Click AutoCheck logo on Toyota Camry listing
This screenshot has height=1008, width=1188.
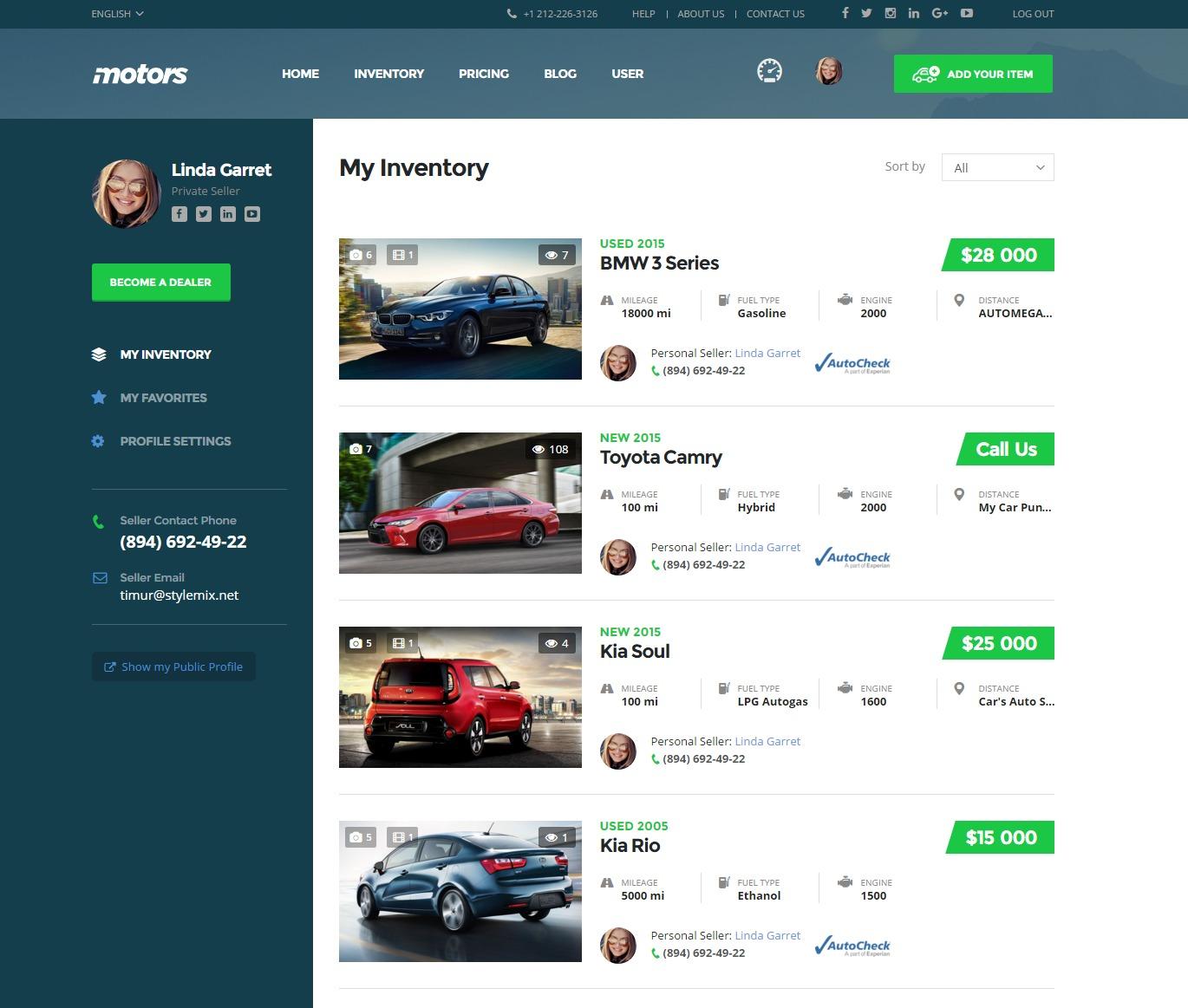[x=852, y=557]
